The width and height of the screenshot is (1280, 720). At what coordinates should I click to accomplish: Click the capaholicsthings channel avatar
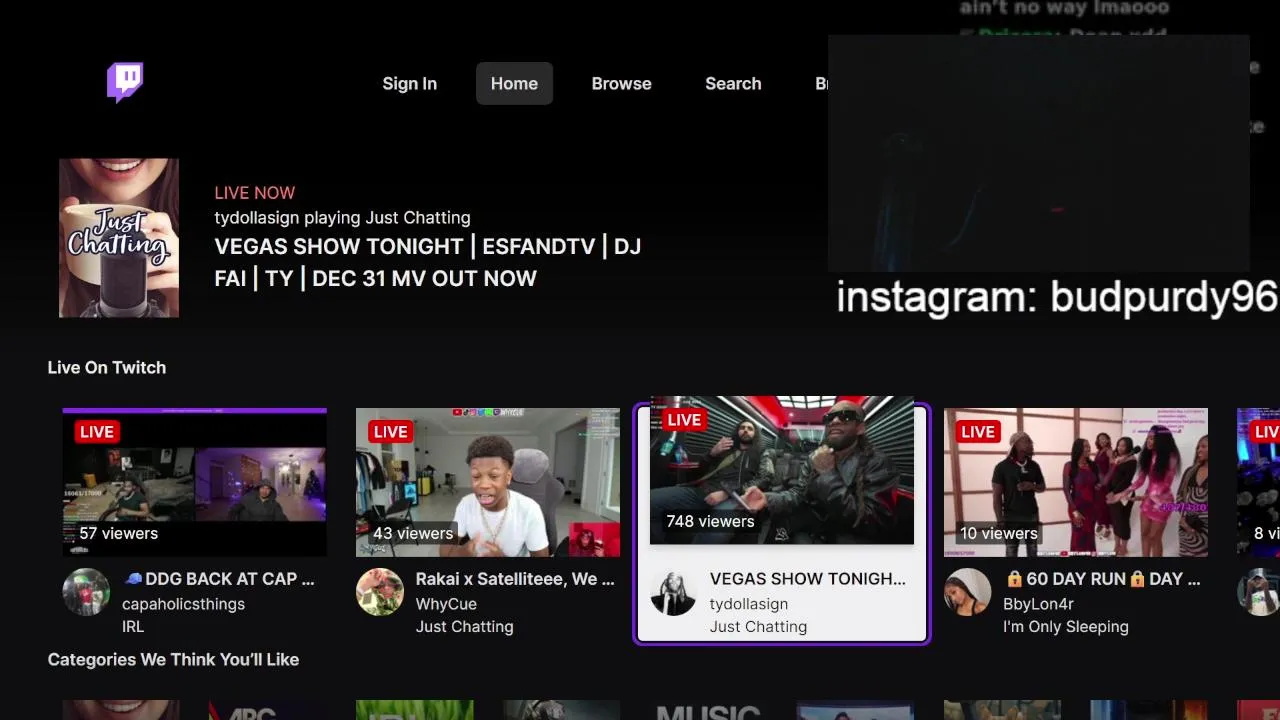pos(86,592)
